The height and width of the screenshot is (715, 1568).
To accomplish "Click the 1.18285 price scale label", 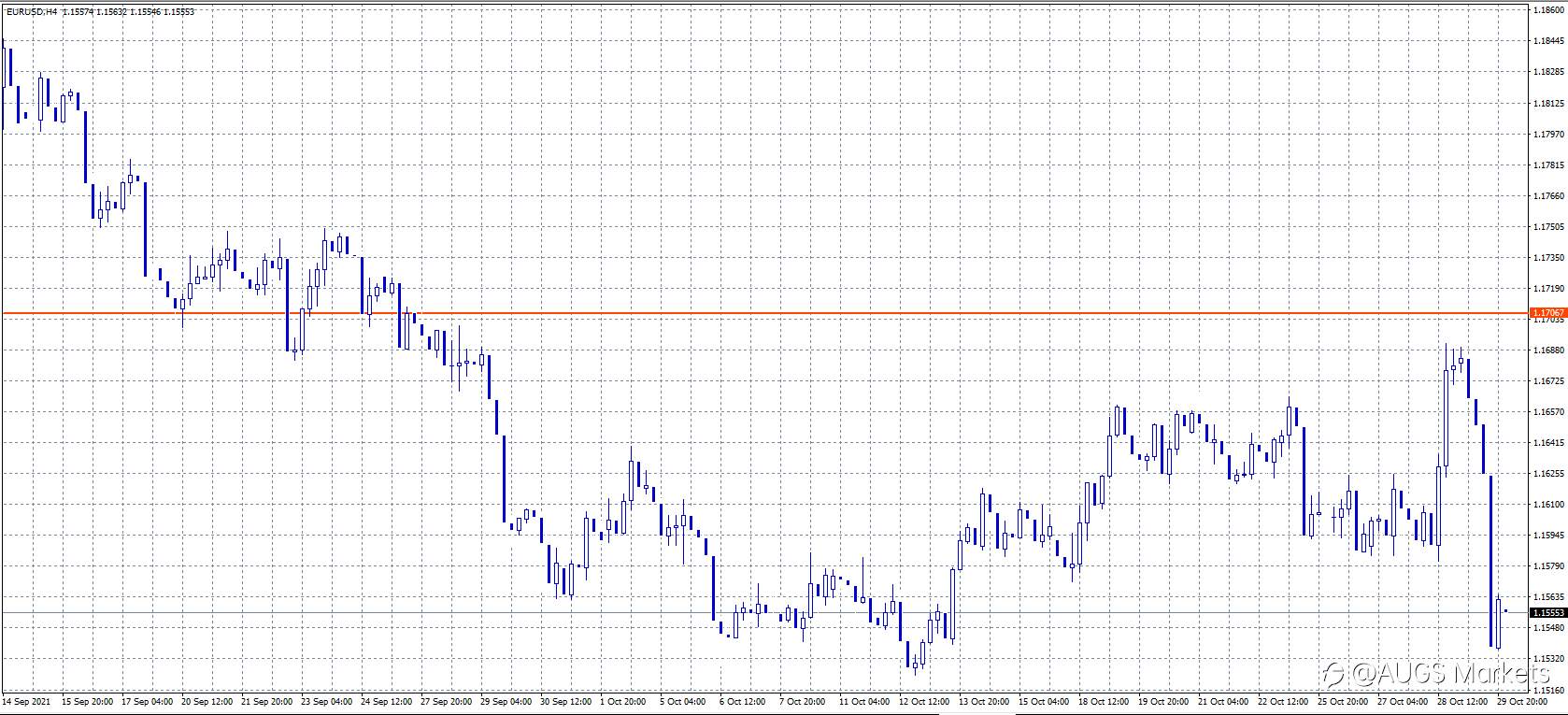I will click(1548, 71).
